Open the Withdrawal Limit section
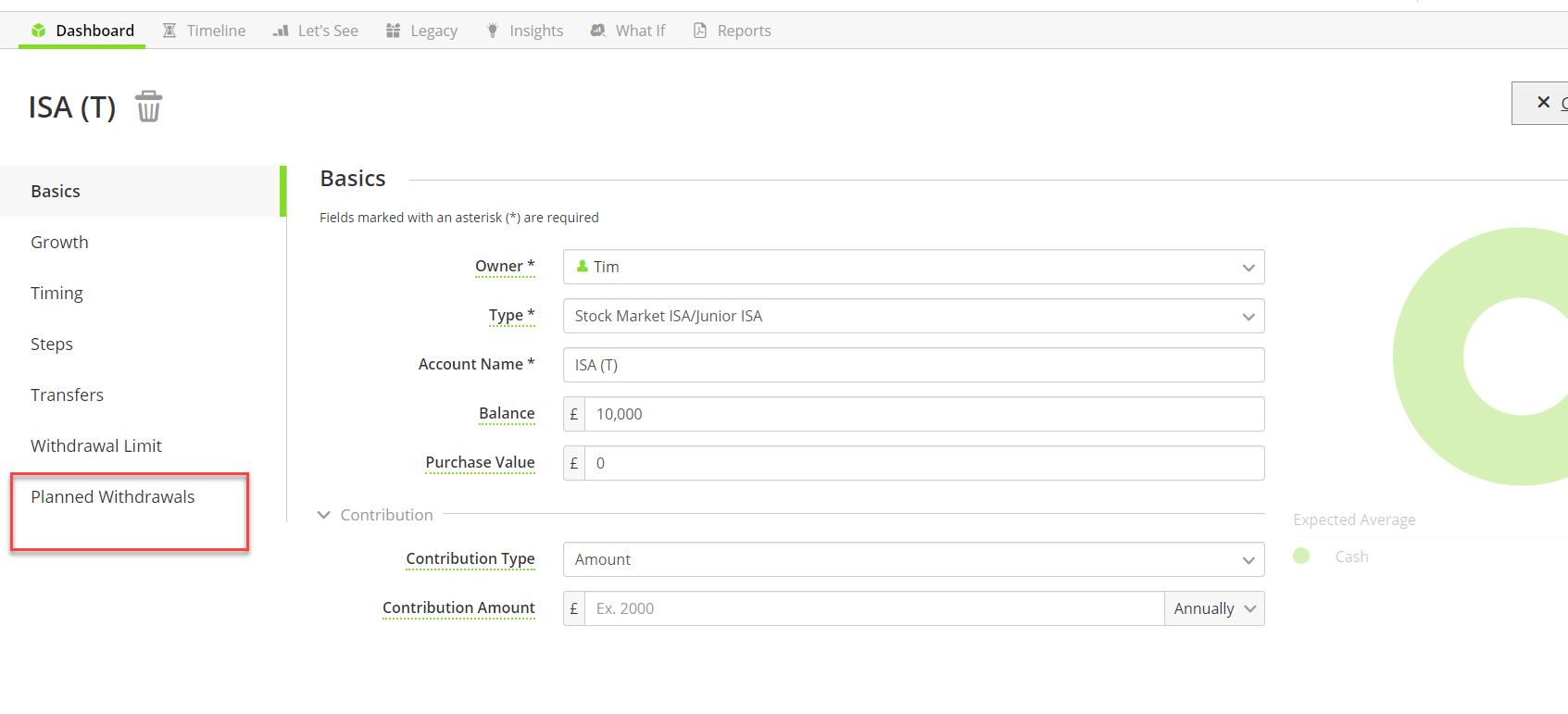This screenshot has height=714, width=1568. pos(143,445)
